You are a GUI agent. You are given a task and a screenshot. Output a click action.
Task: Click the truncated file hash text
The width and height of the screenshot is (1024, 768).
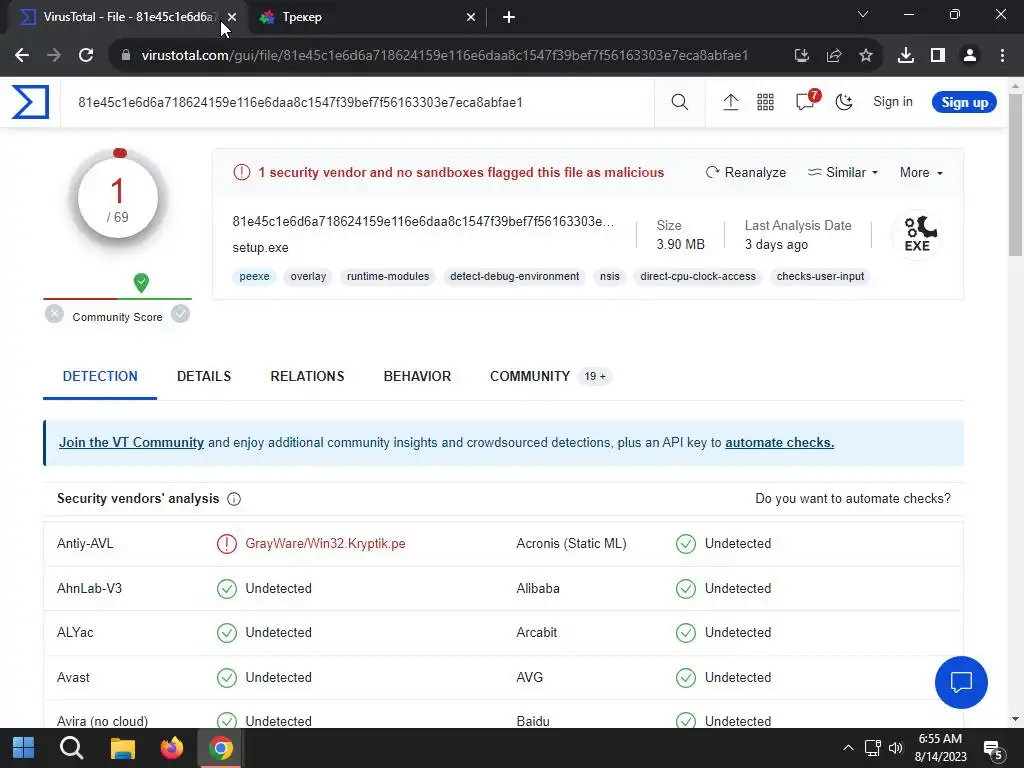pos(423,221)
